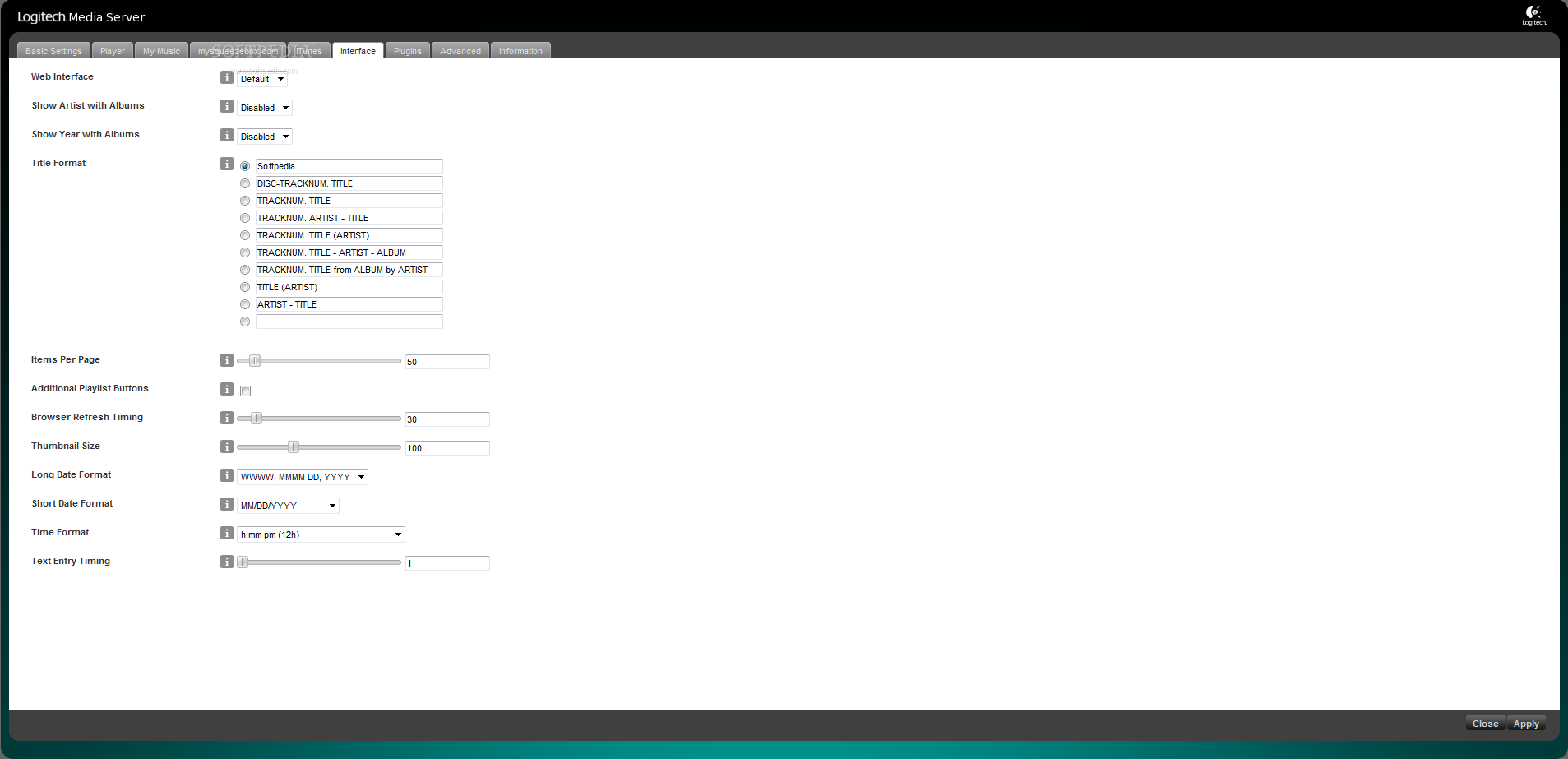Select TITLE from ALBUM by ARTIST radio

coord(245,270)
